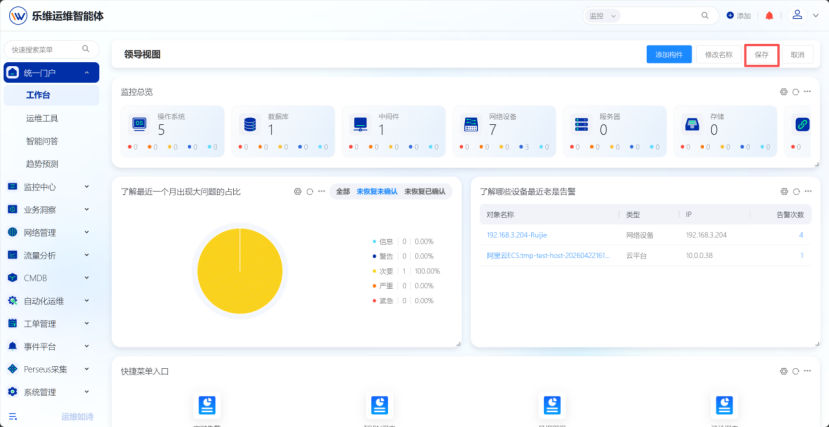Click the Perseus采集 sidebar icon
Image resolution: width=829 pixels, height=427 pixels.
coord(13,369)
